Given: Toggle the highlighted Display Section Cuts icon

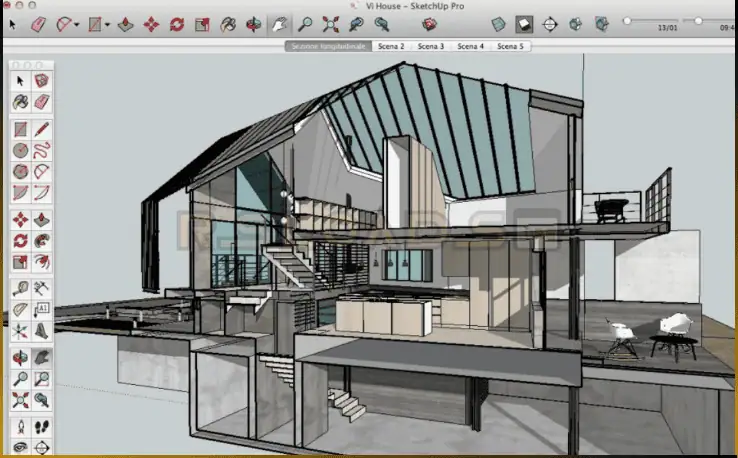Looking at the screenshot, I should click(x=524, y=24).
